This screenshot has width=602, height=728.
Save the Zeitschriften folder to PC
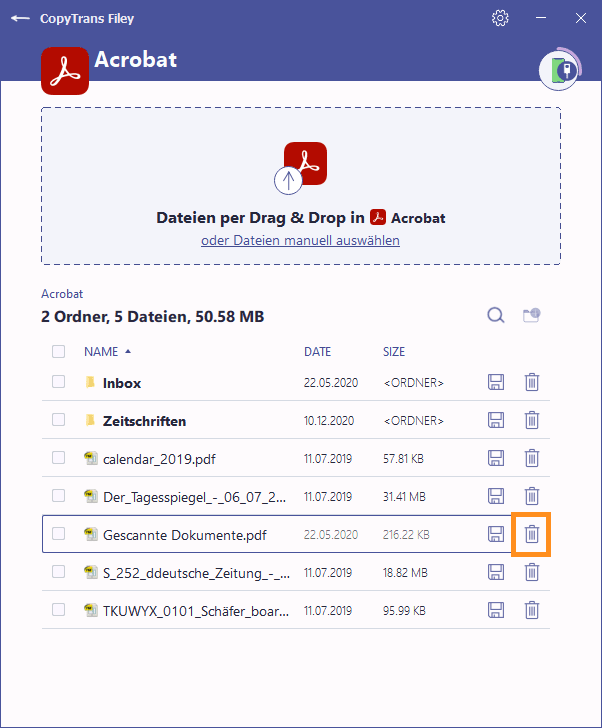pos(496,420)
